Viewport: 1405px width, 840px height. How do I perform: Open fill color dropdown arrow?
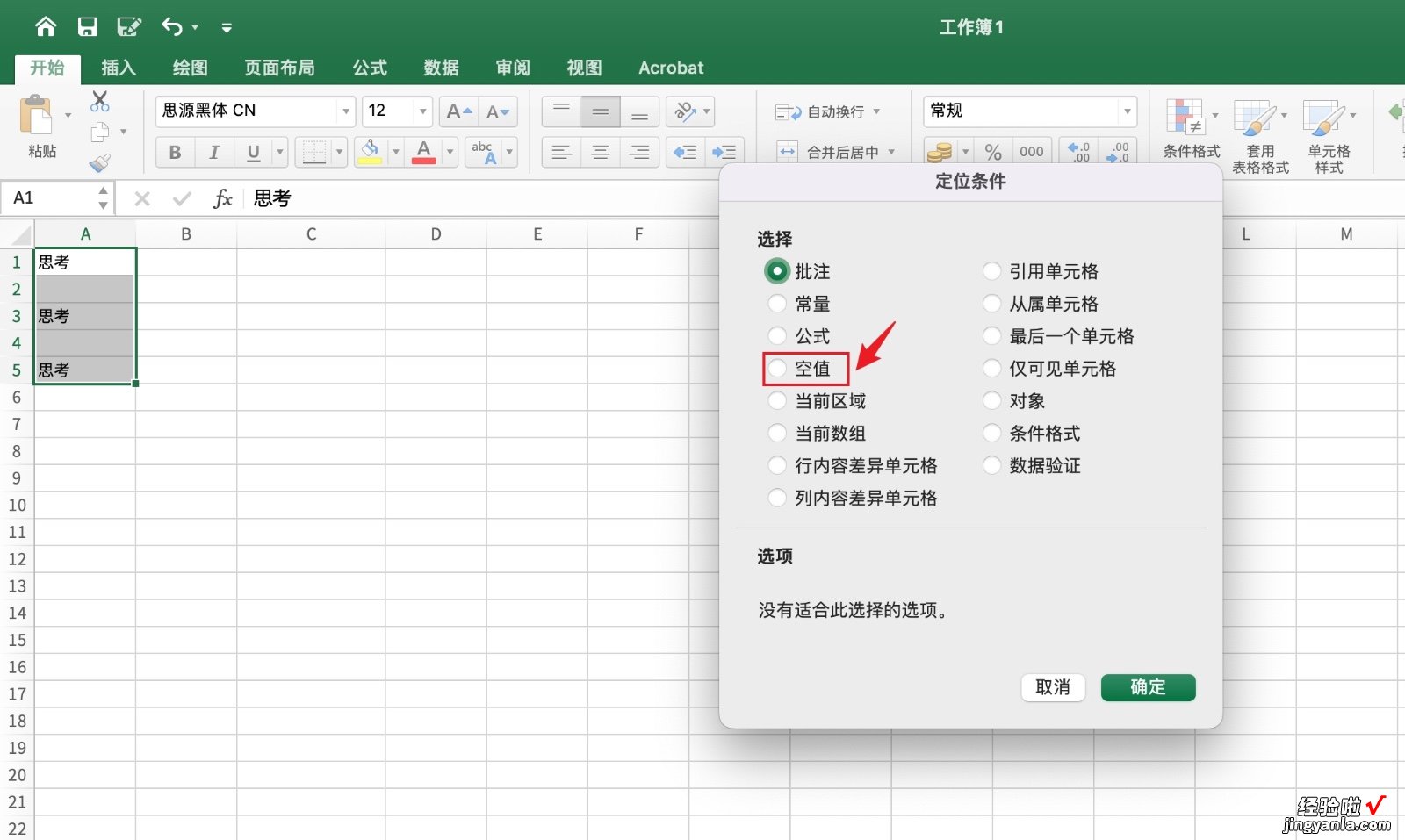tap(395, 153)
